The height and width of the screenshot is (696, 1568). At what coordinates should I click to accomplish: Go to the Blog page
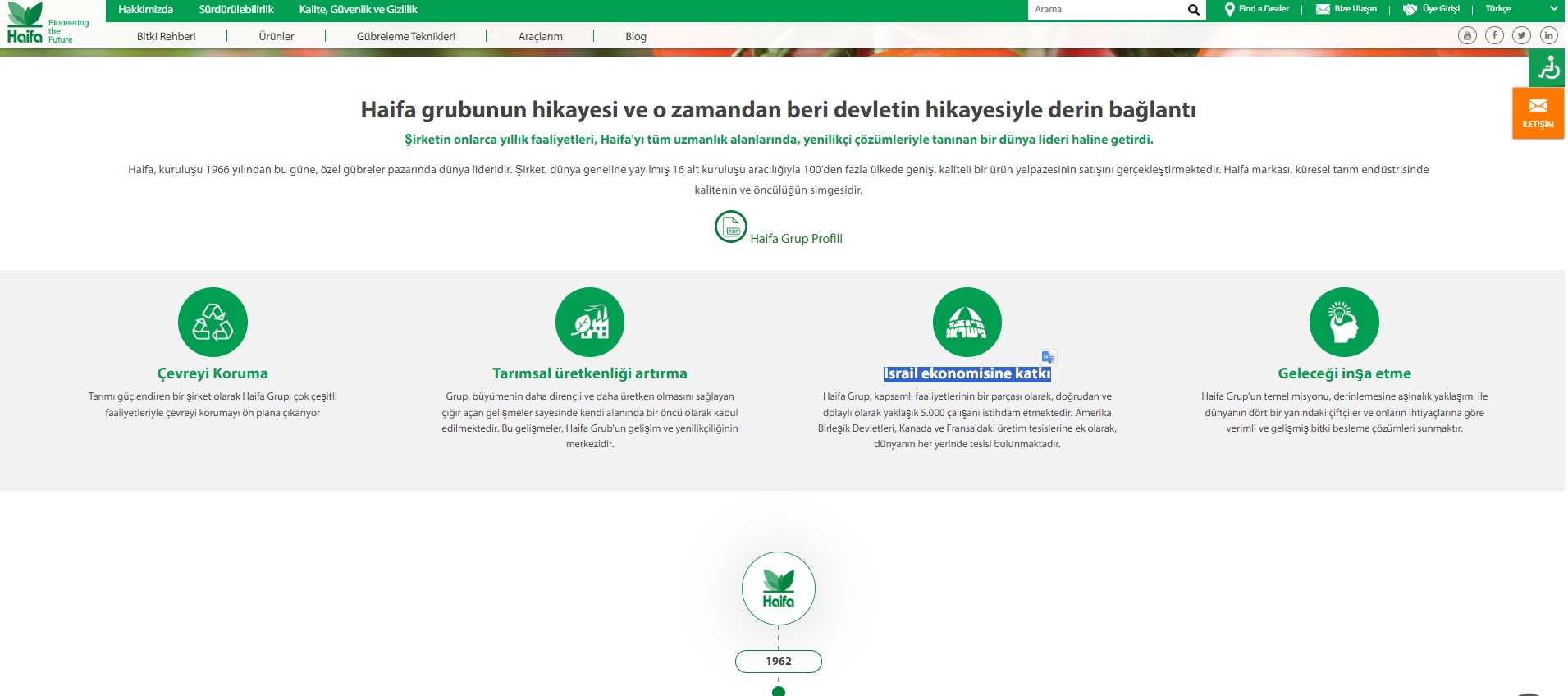tap(636, 36)
